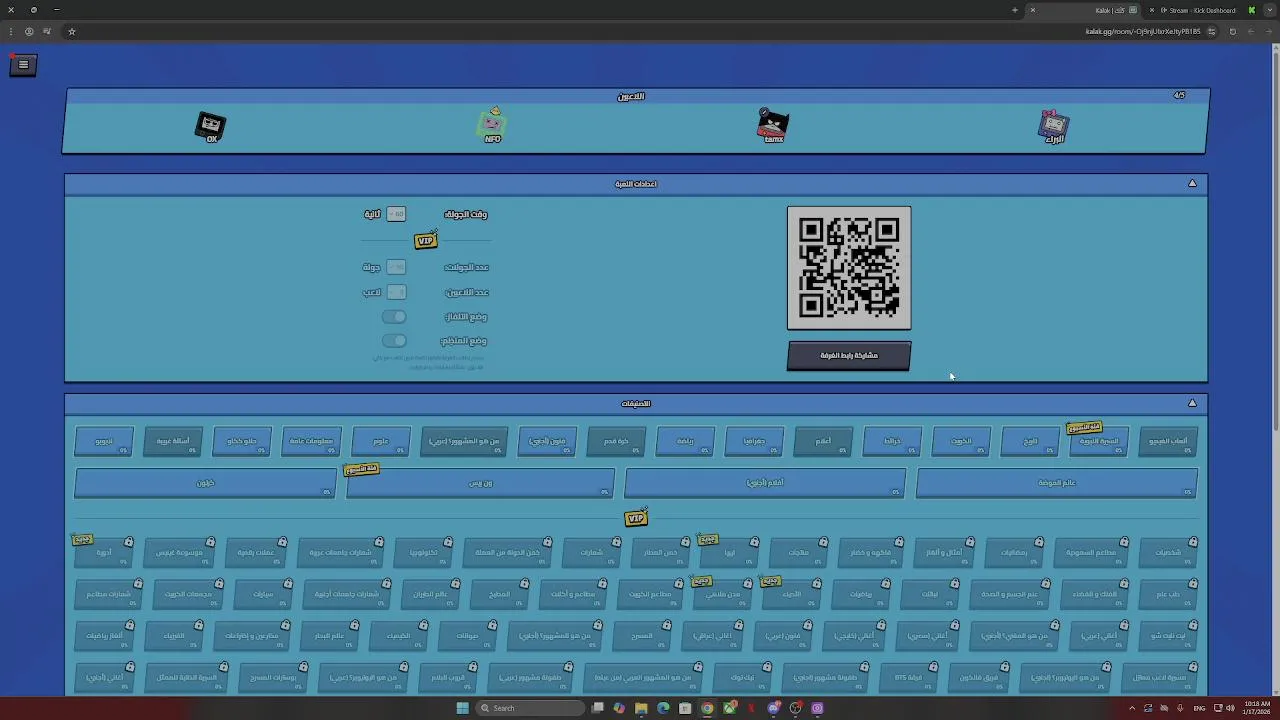Bookmark this page with the star icon
The image size is (1280, 720).
pyautogui.click(x=72, y=31)
